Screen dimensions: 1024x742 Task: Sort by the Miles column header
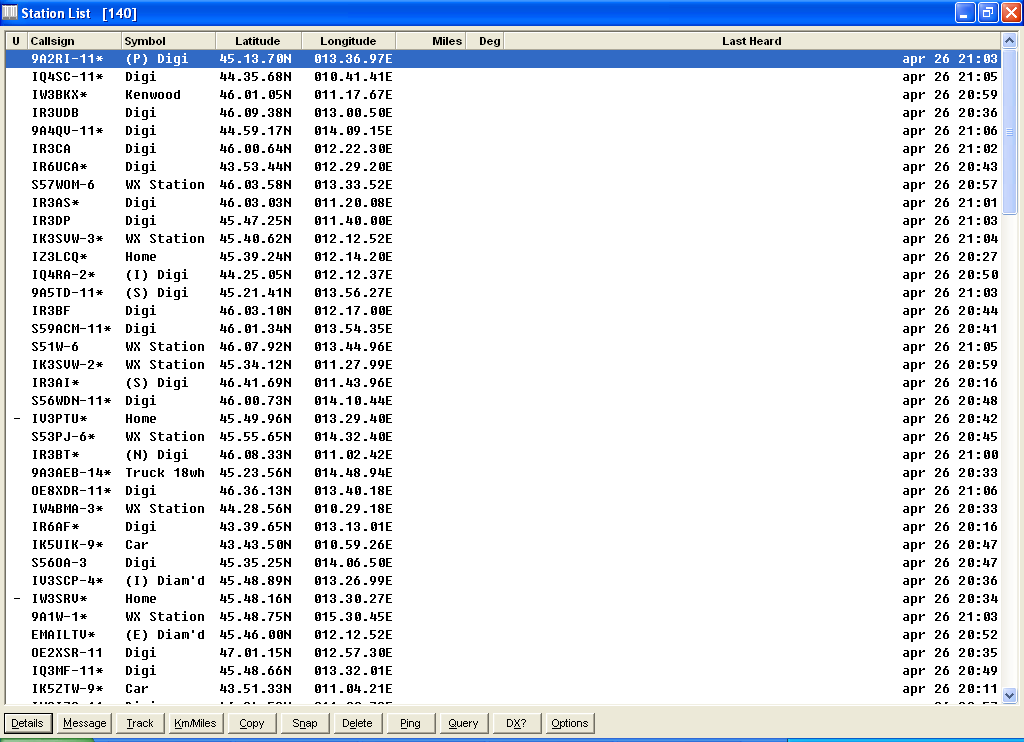click(430, 41)
